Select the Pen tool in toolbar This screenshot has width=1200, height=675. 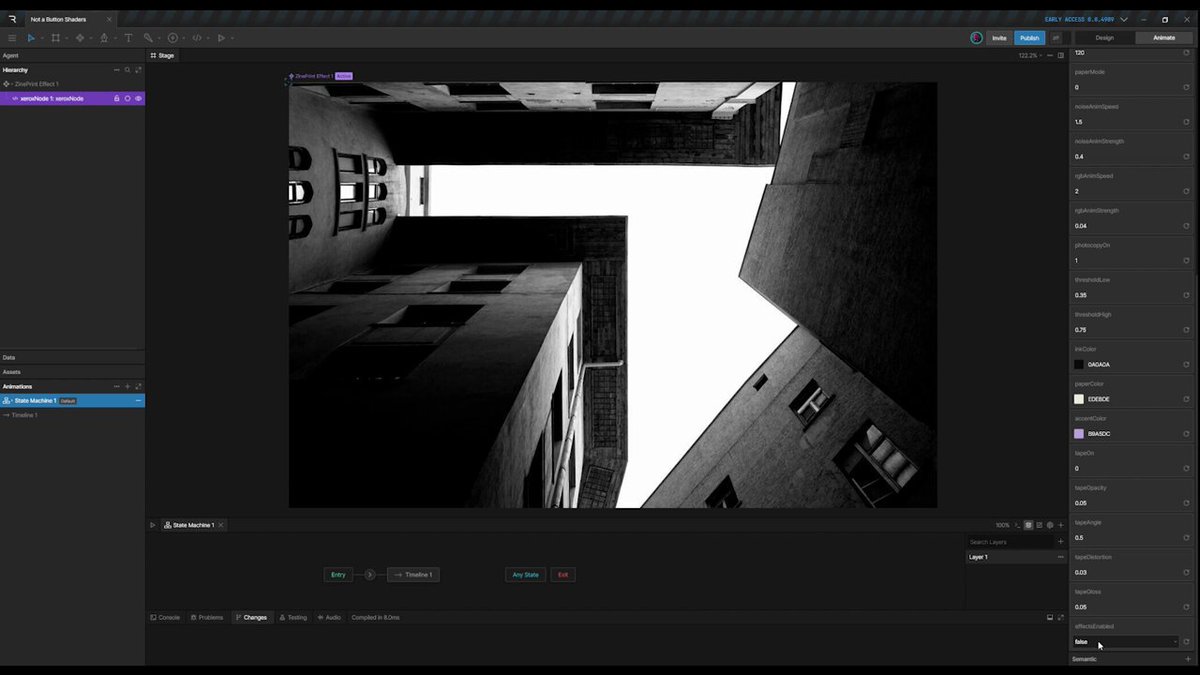coord(104,38)
